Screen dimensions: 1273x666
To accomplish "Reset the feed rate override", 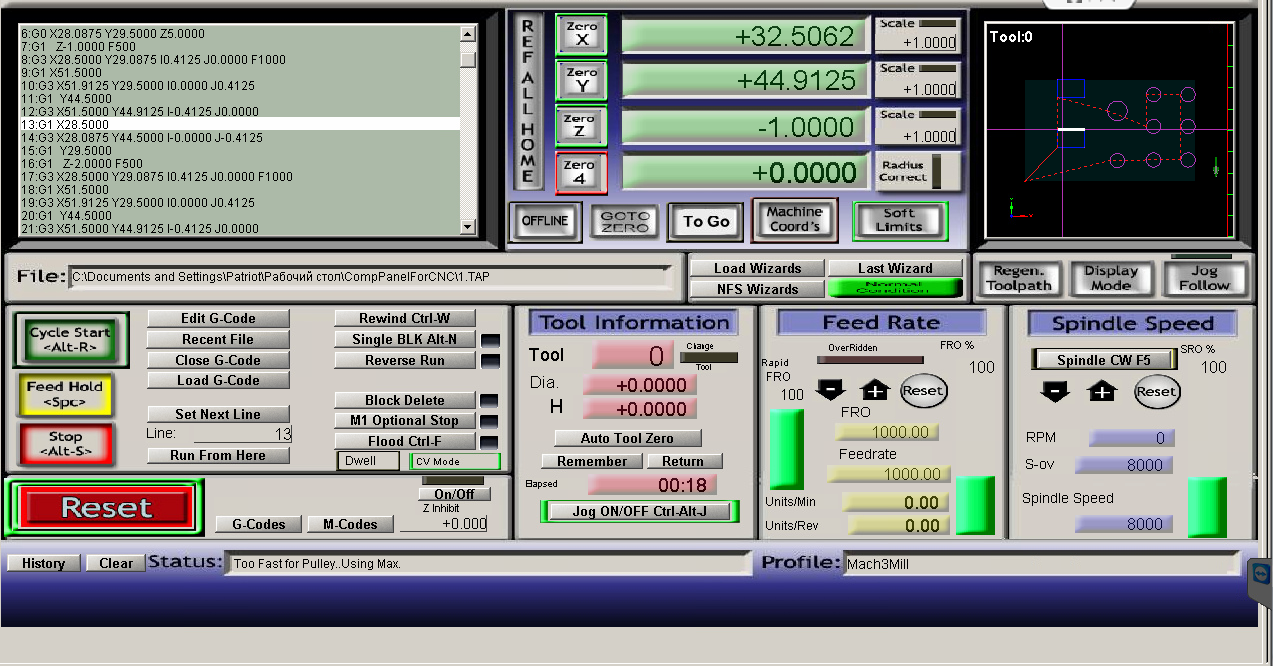I will click(x=923, y=391).
